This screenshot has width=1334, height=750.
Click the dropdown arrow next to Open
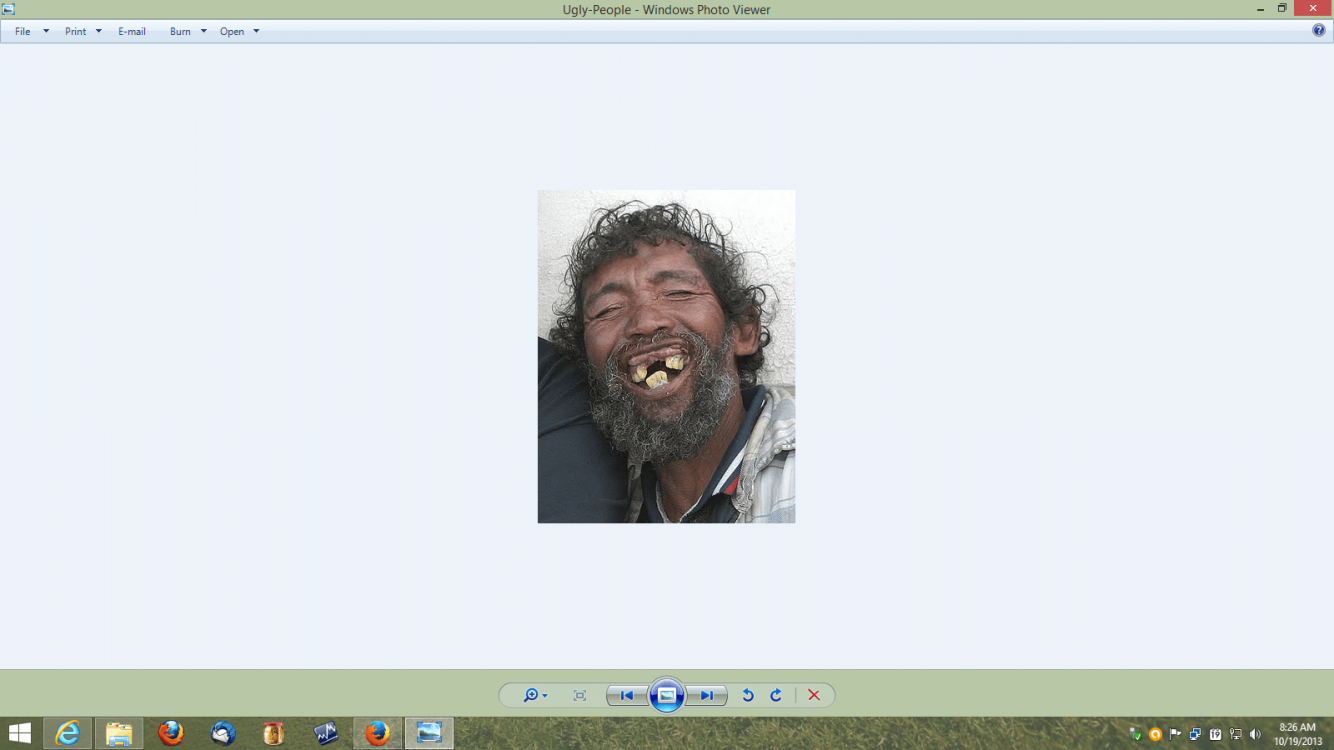tap(256, 32)
